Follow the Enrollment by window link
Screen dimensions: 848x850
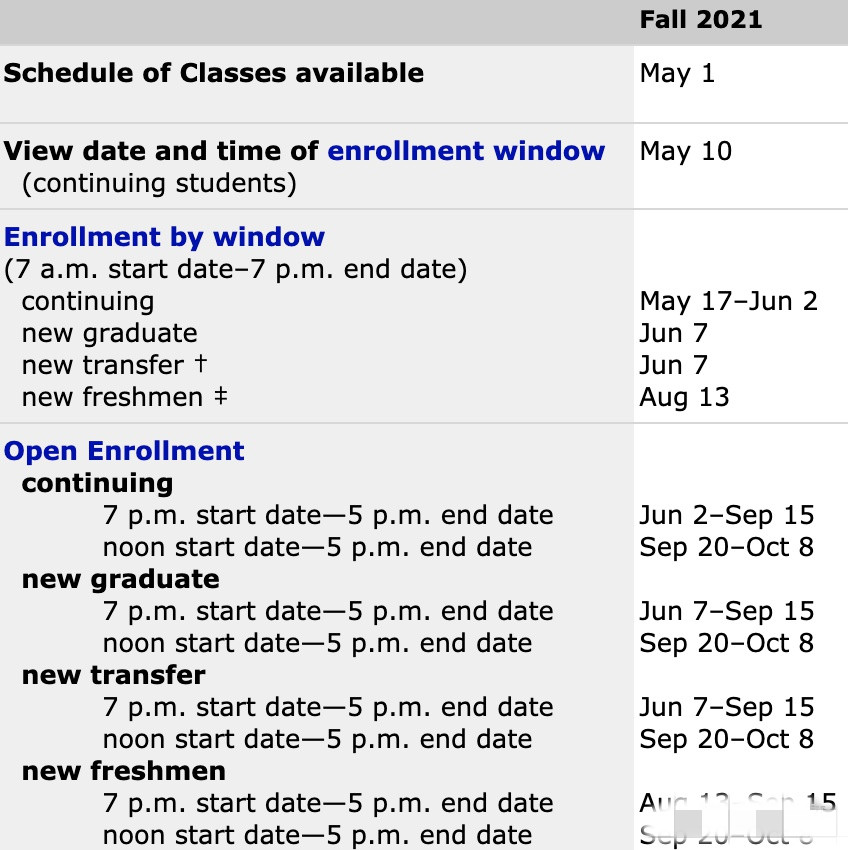pyautogui.click(x=164, y=237)
